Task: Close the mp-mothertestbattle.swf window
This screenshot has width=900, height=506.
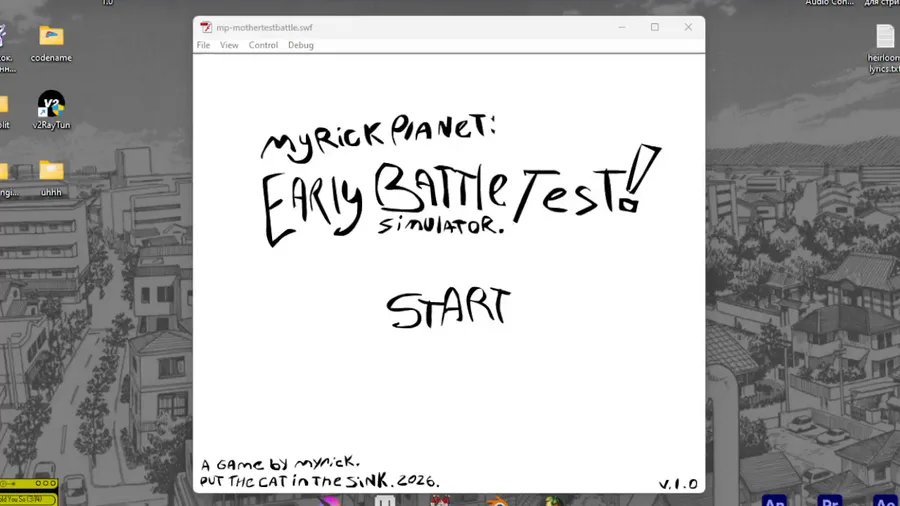Action: click(688, 27)
